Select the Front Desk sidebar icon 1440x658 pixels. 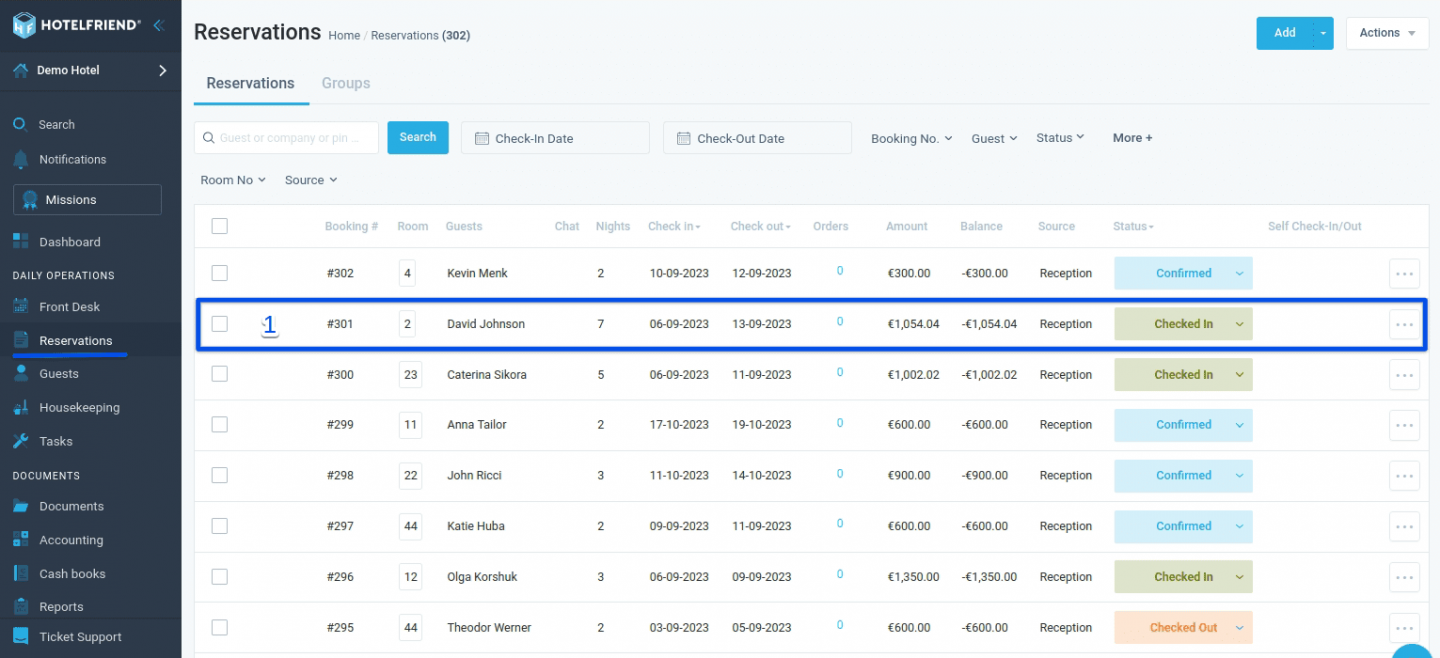click(x=24, y=306)
